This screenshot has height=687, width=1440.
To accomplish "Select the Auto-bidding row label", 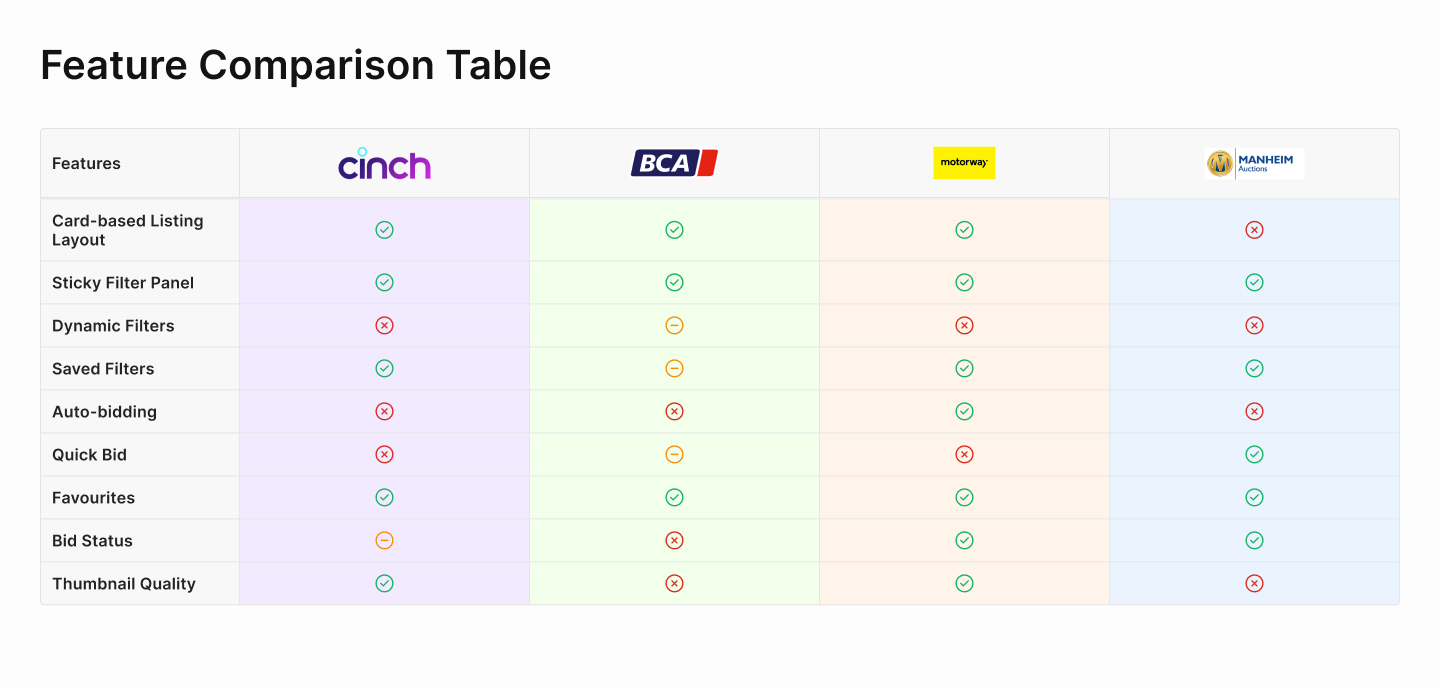I will click(x=104, y=412).
